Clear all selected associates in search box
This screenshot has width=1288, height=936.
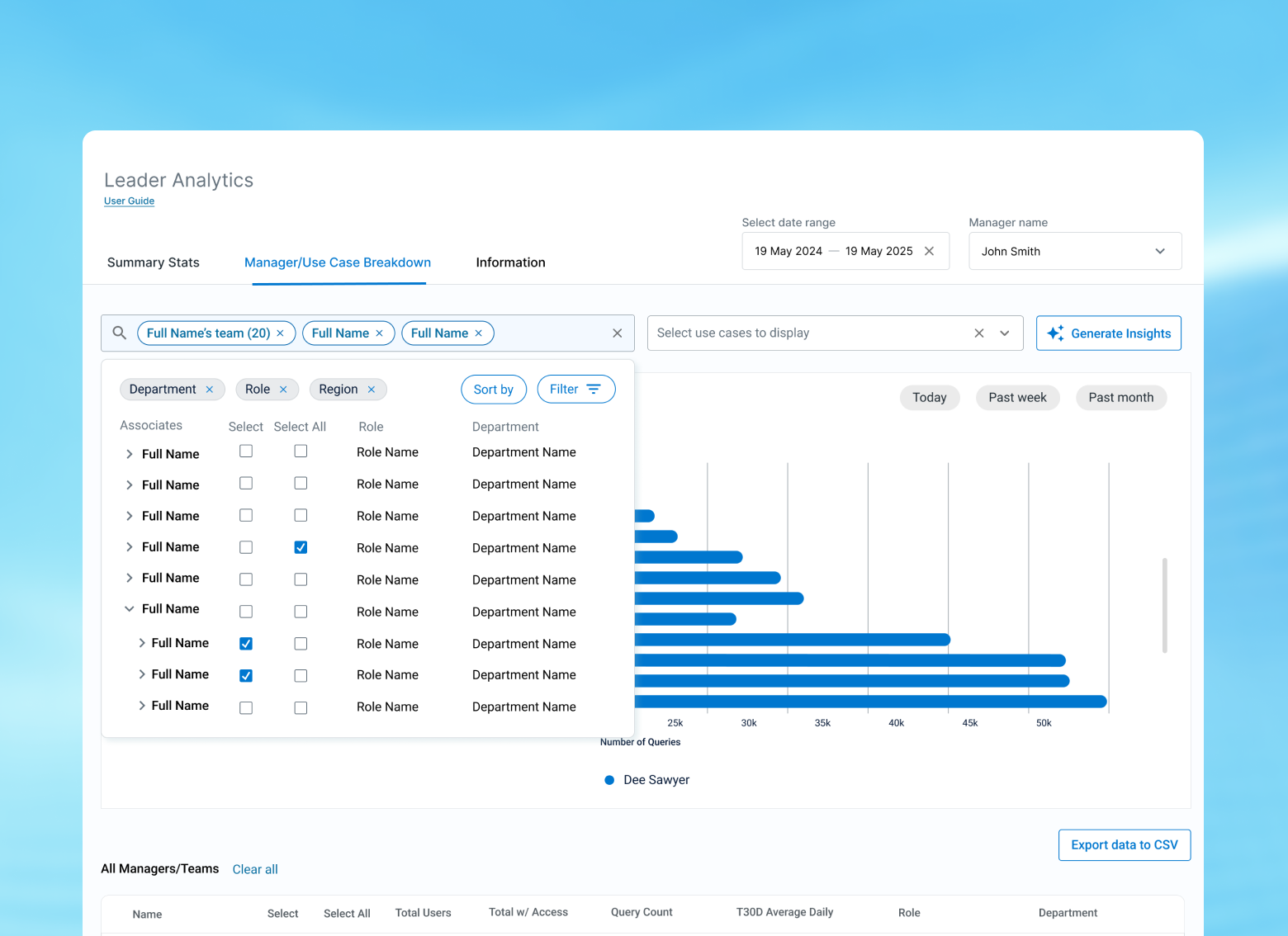click(618, 333)
